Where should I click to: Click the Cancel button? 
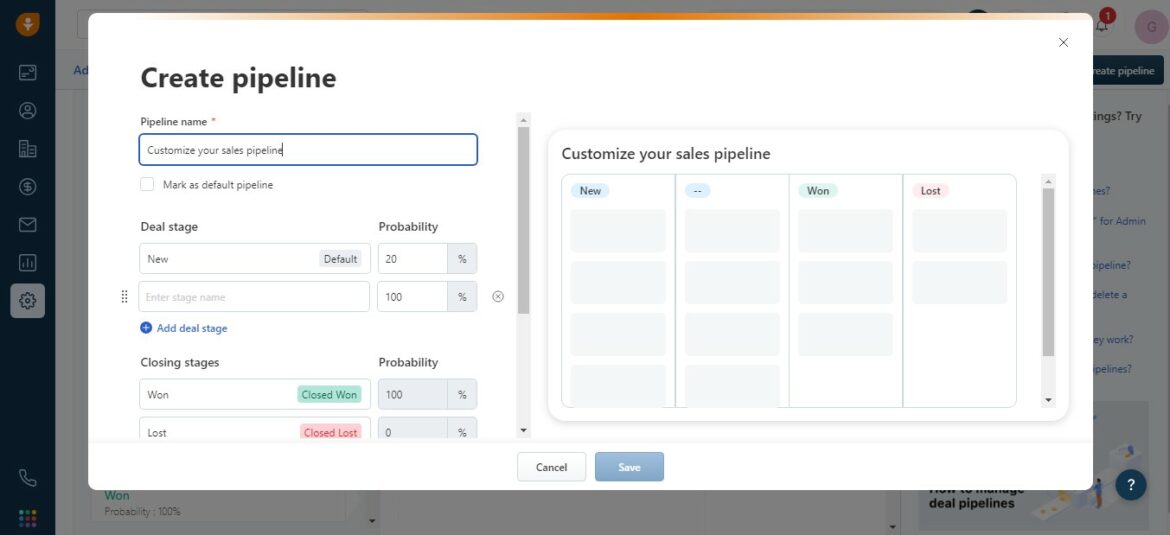pos(551,467)
